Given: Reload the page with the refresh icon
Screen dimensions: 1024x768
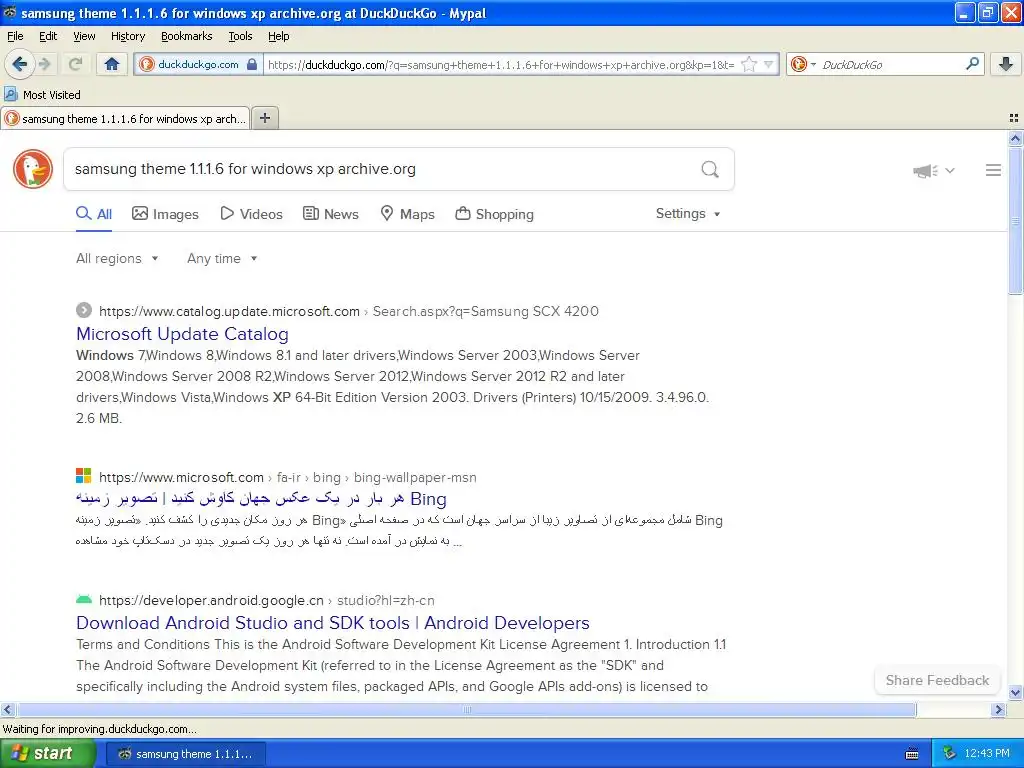Looking at the screenshot, I should 75,64.
